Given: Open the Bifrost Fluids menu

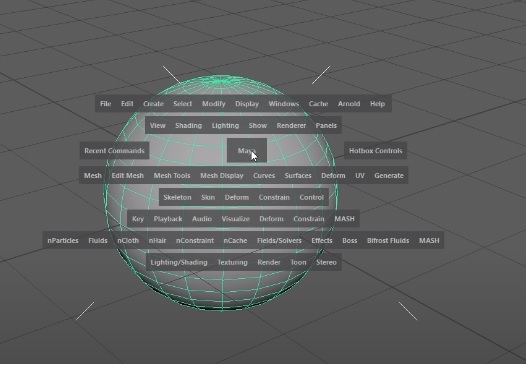Looking at the screenshot, I should click(x=388, y=241).
